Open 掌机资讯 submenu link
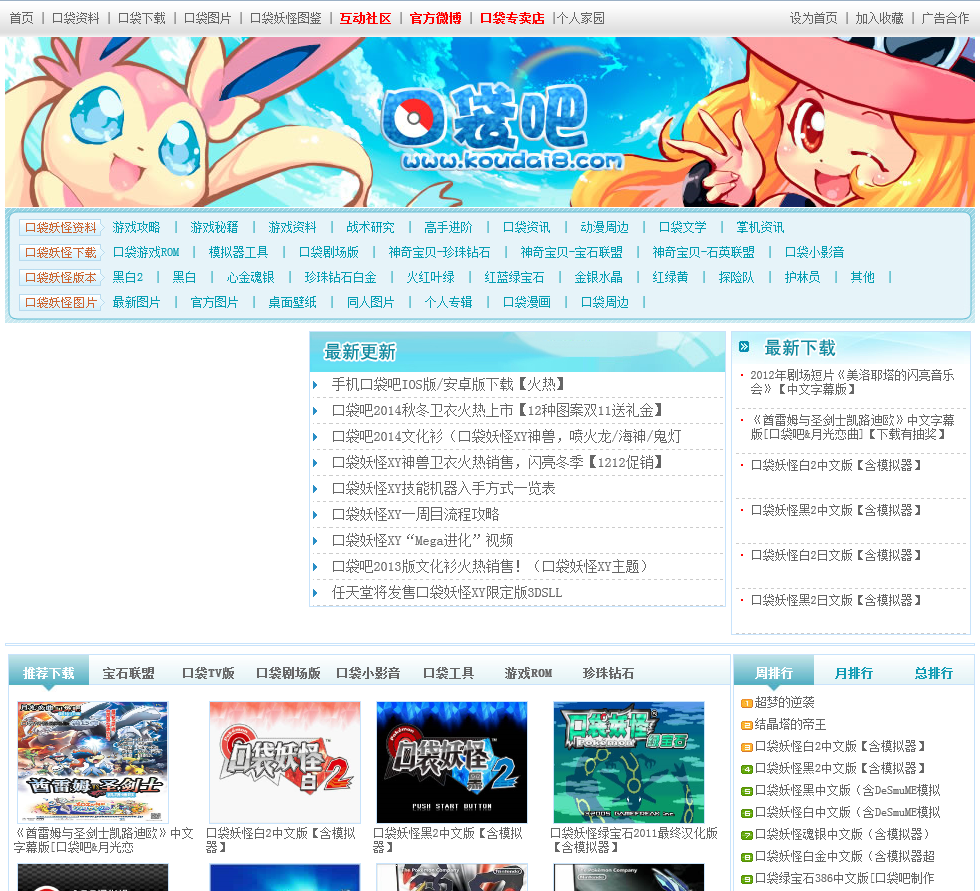 pos(760,227)
